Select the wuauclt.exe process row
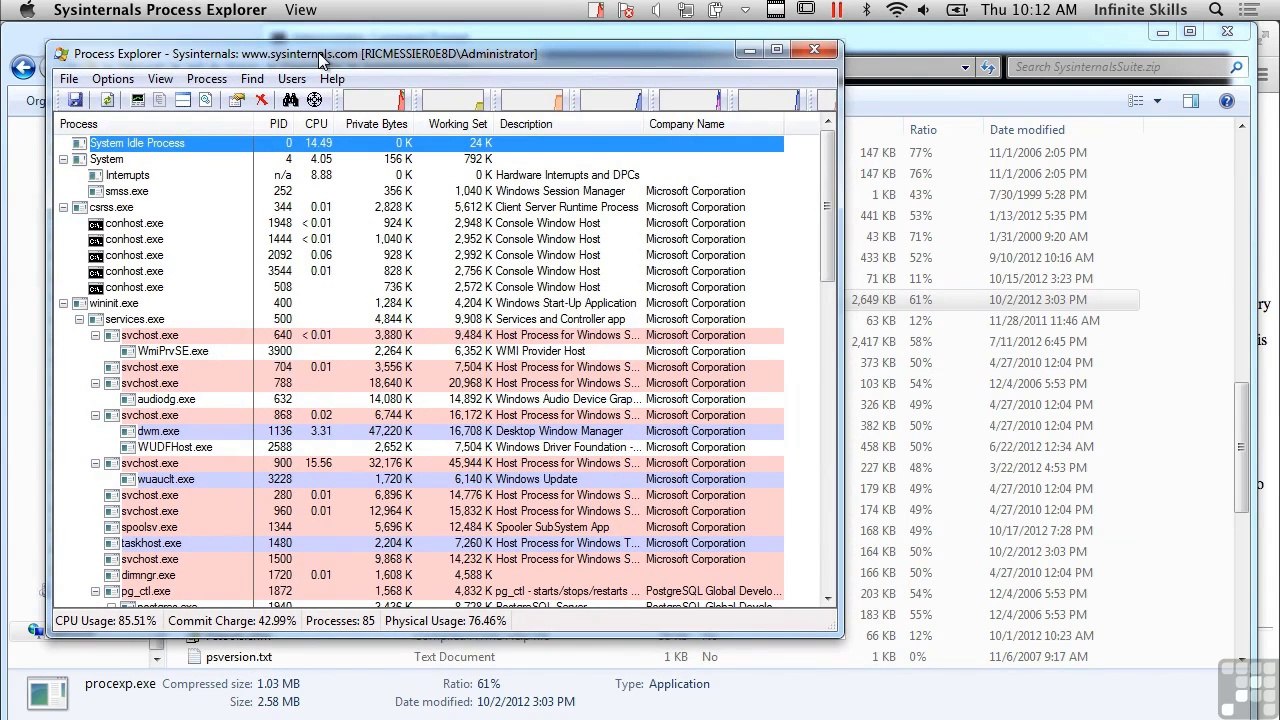Image resolution: width=1280 pixels, height=720 pixels. (420, 479)
